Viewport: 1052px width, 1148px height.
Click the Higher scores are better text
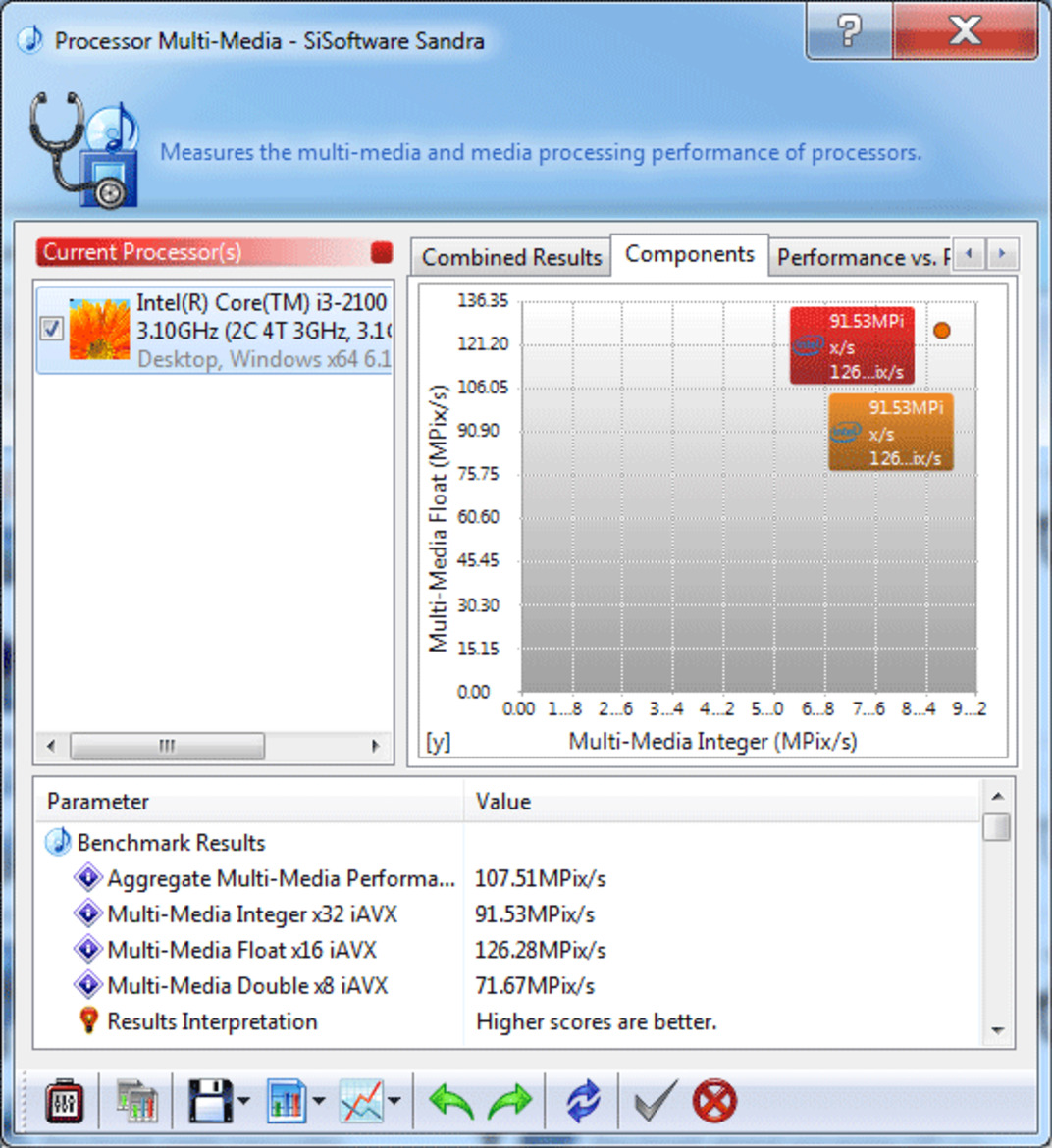(596, 1022)
